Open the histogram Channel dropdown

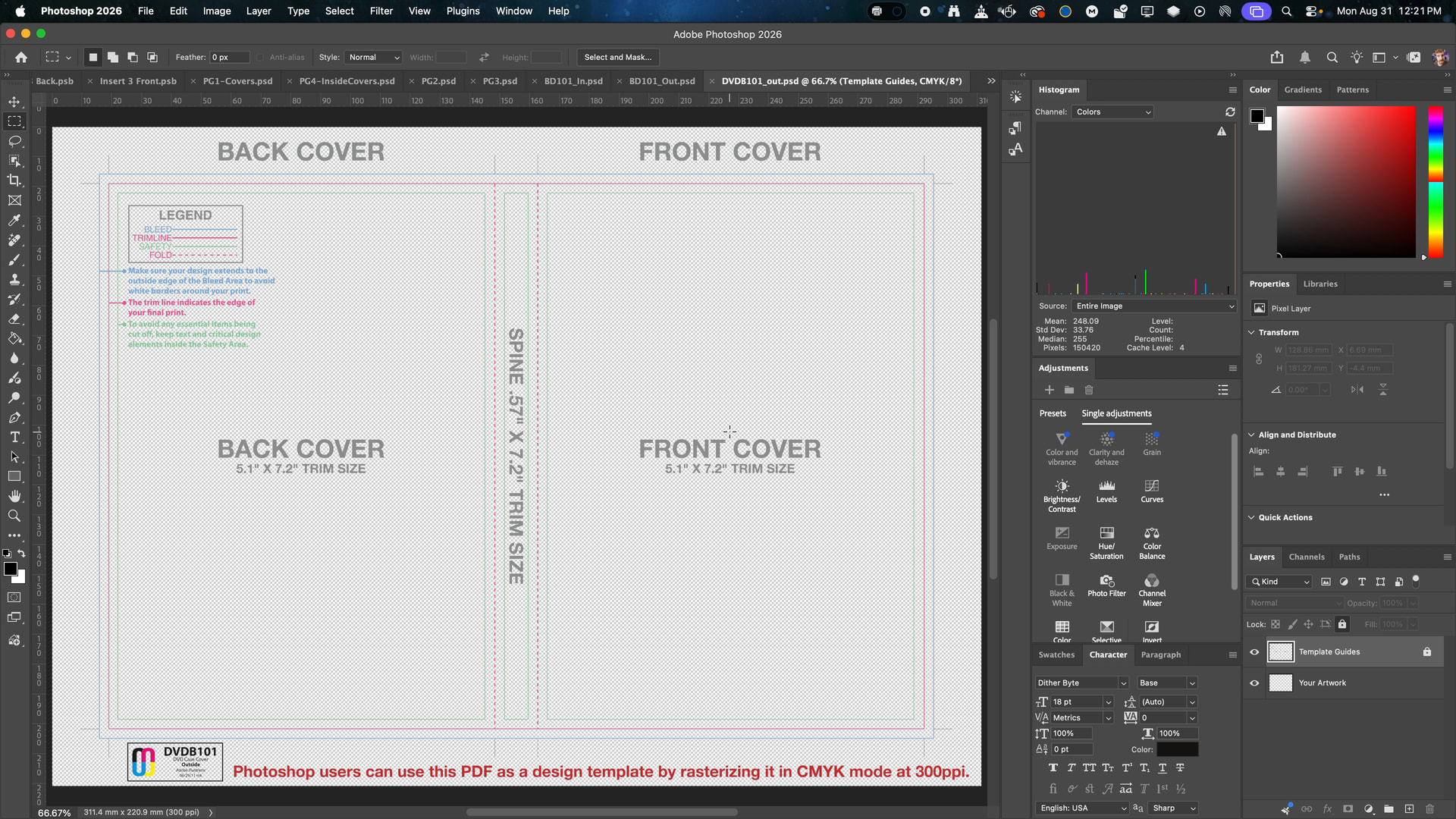[x=1112, y=112]
